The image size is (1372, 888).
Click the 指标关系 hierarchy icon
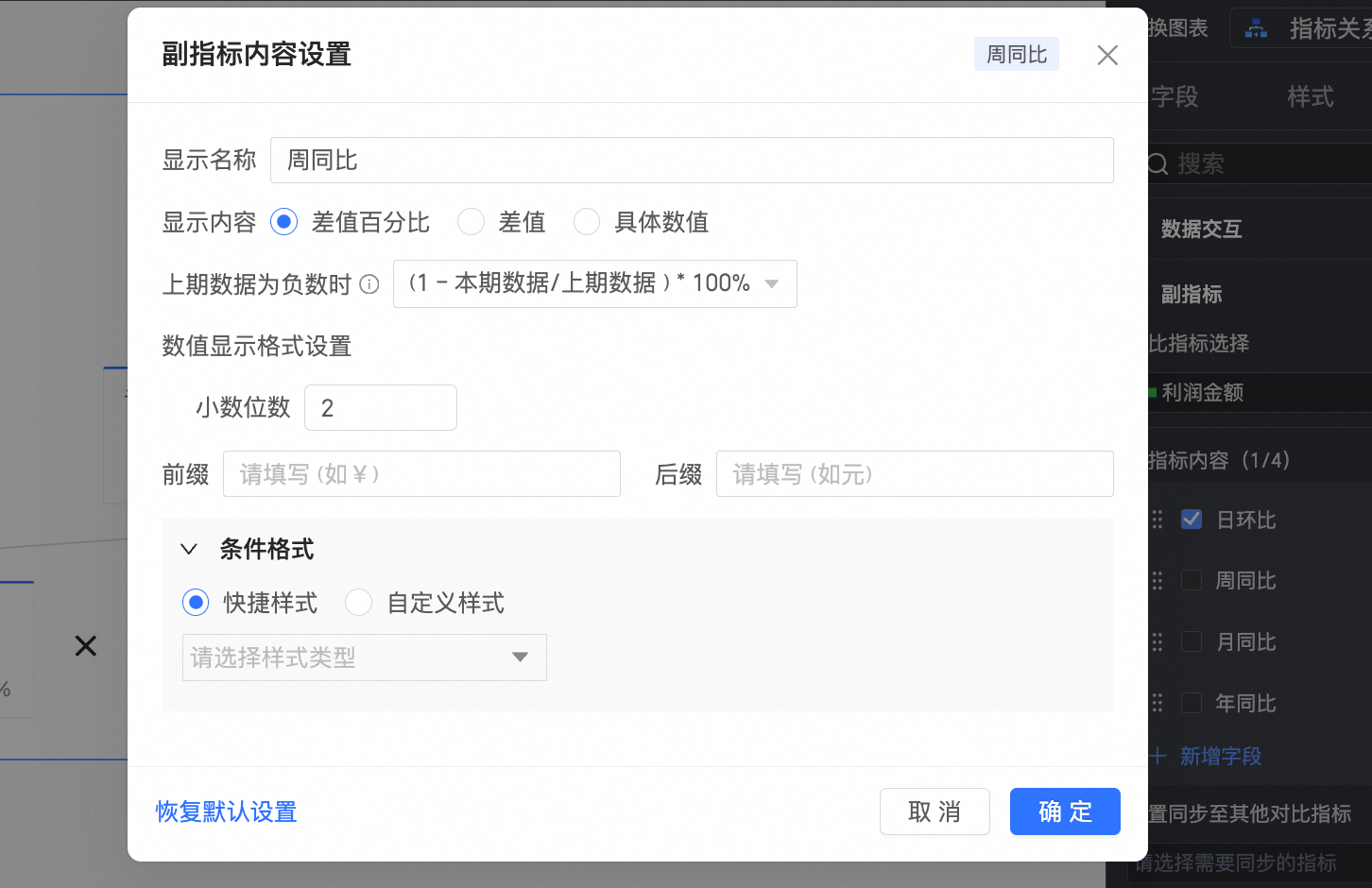(1256, 29)
